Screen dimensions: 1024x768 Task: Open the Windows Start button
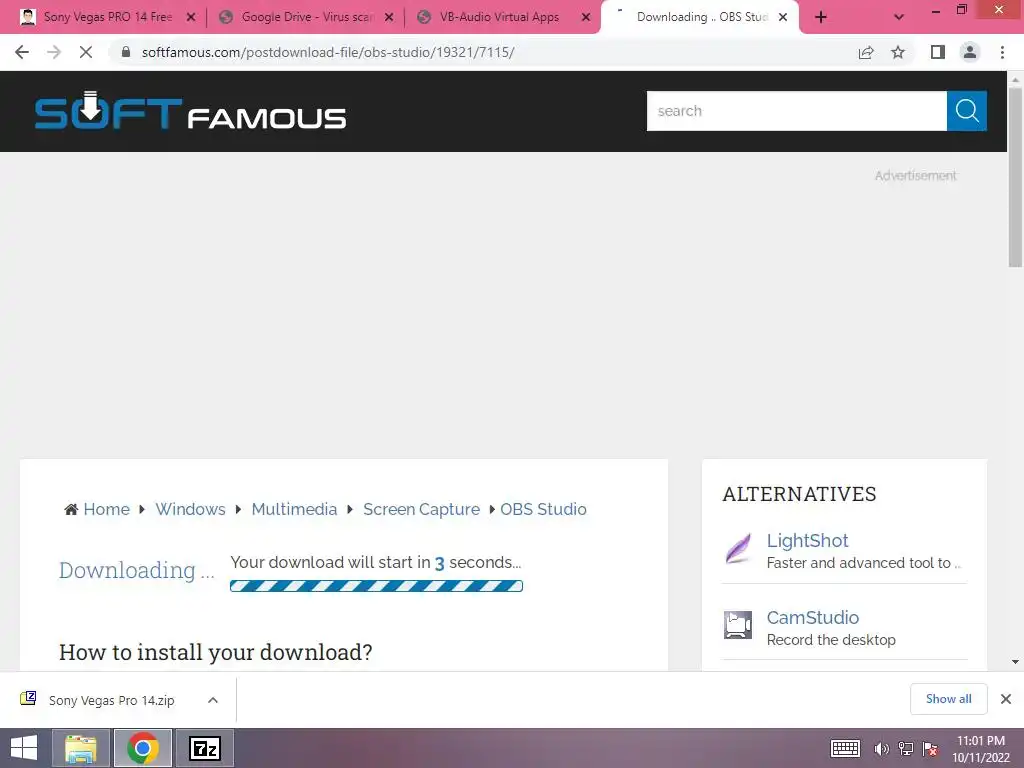24,748
